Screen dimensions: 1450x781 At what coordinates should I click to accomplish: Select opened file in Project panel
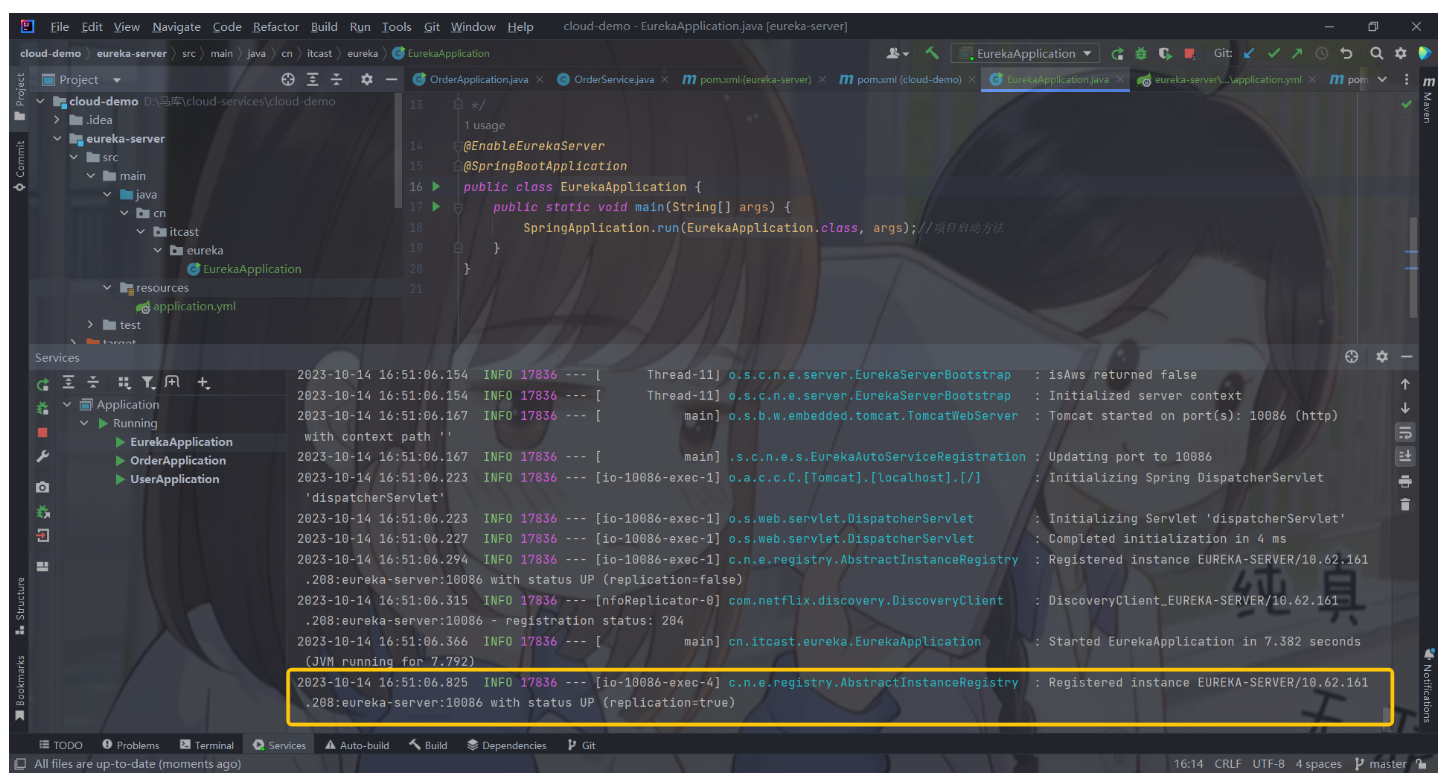pos(288,80)
